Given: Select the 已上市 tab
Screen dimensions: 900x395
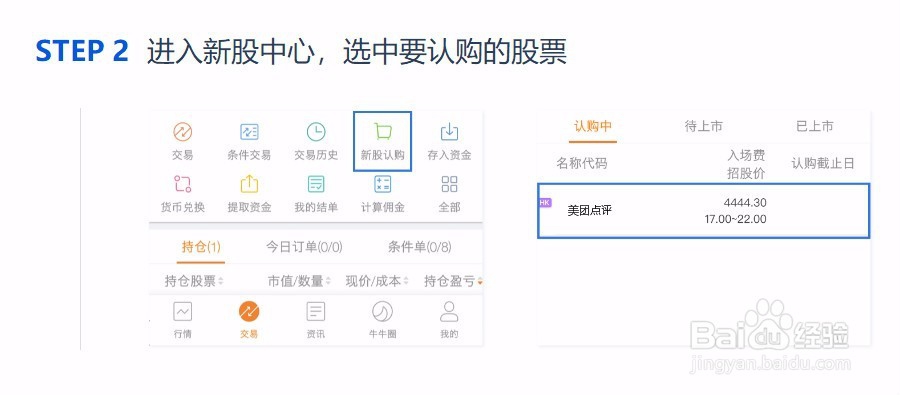Looking at the screenshot, I should tap(814, 126).
